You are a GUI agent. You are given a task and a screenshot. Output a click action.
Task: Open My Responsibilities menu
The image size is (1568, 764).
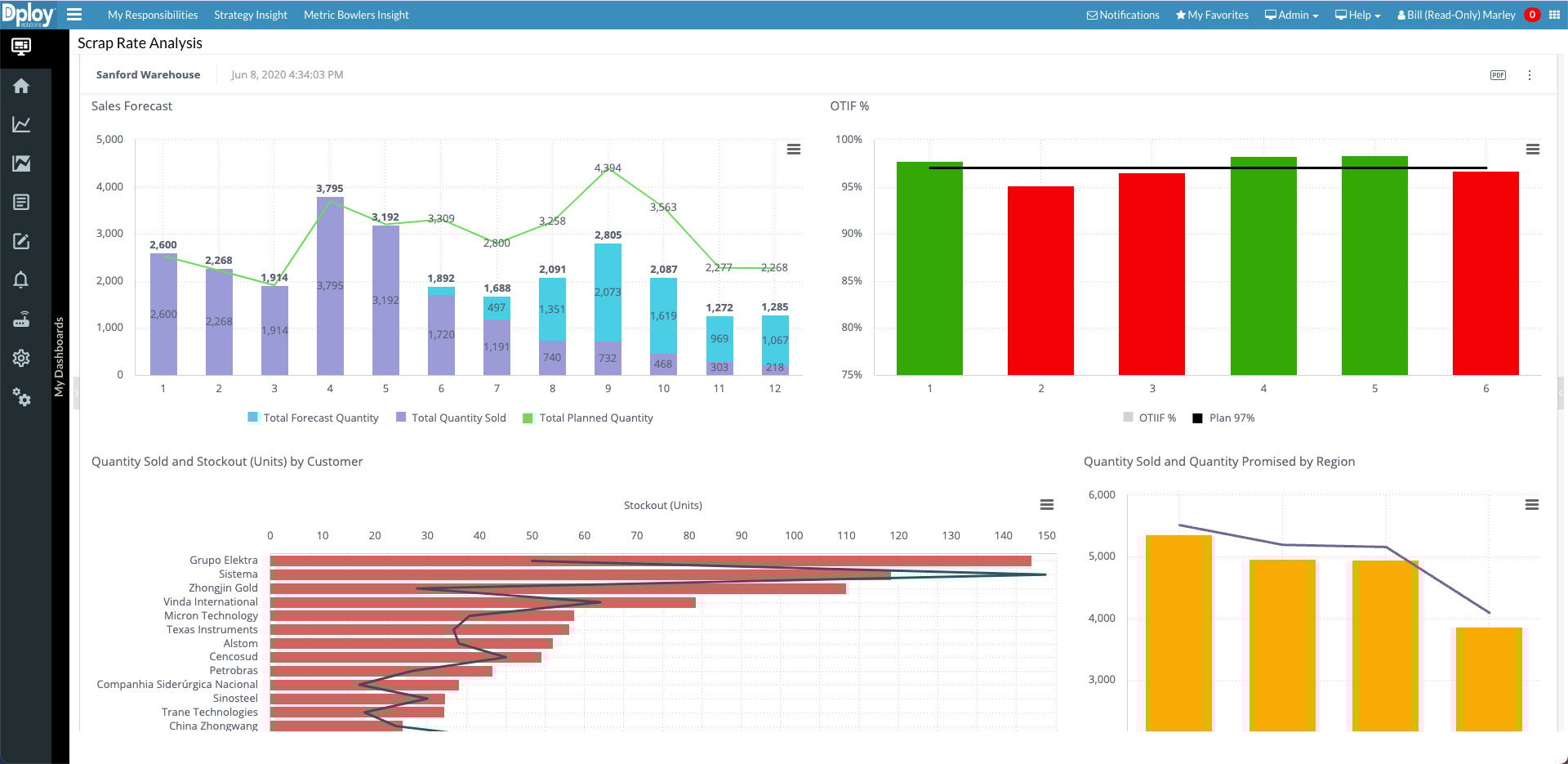(153, 15)
